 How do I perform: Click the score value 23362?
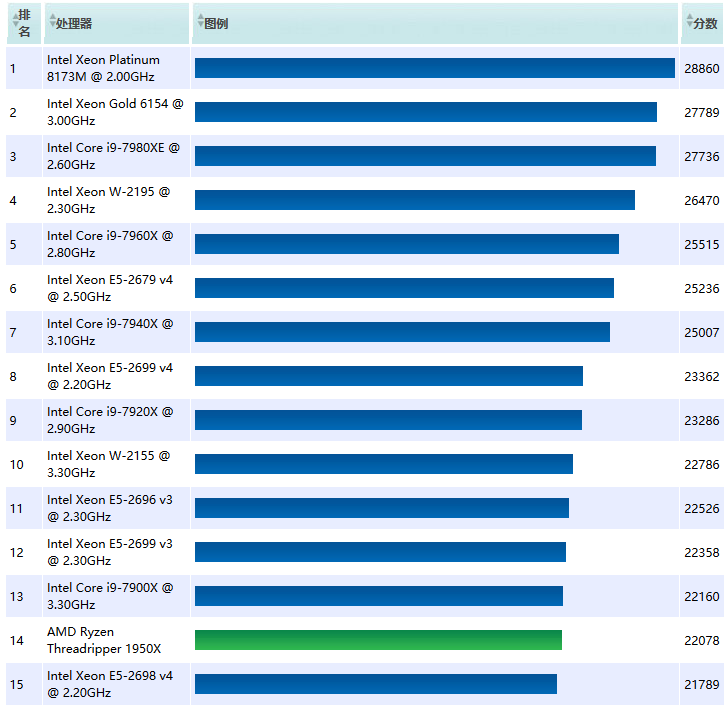click(x=701, y=376)
